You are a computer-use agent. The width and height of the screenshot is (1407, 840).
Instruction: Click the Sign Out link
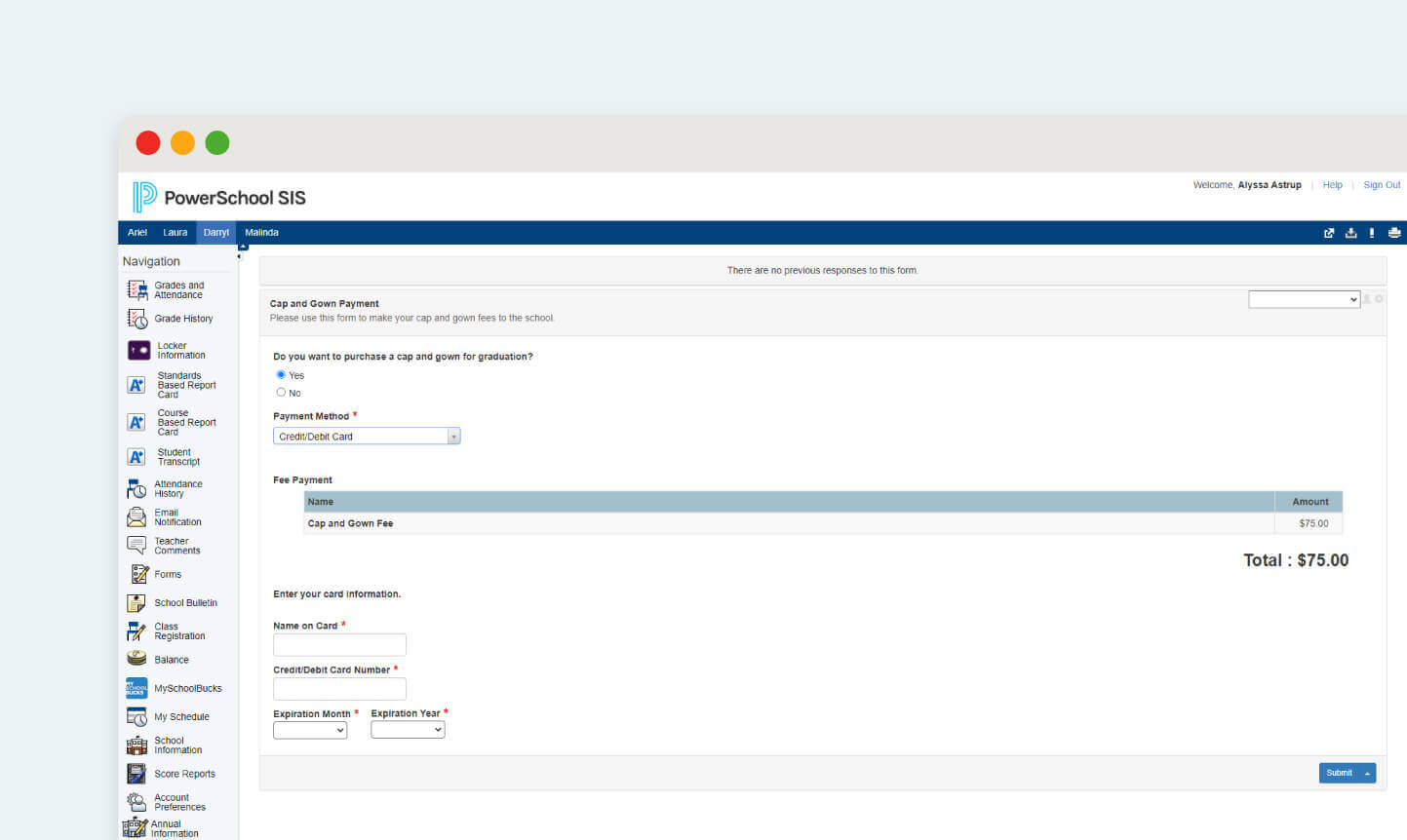tap(1381, 184)
